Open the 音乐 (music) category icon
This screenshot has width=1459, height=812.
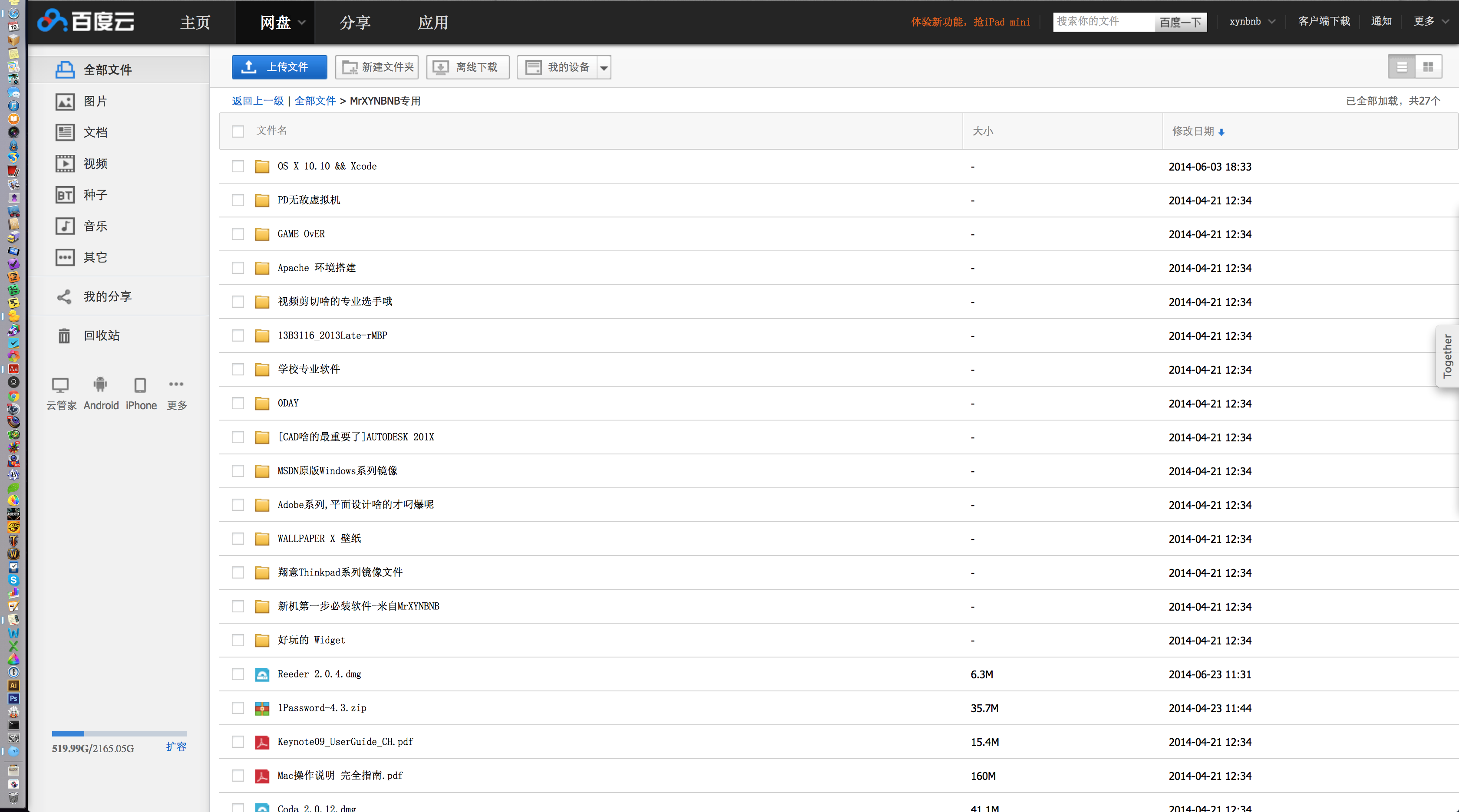point(65,226)
